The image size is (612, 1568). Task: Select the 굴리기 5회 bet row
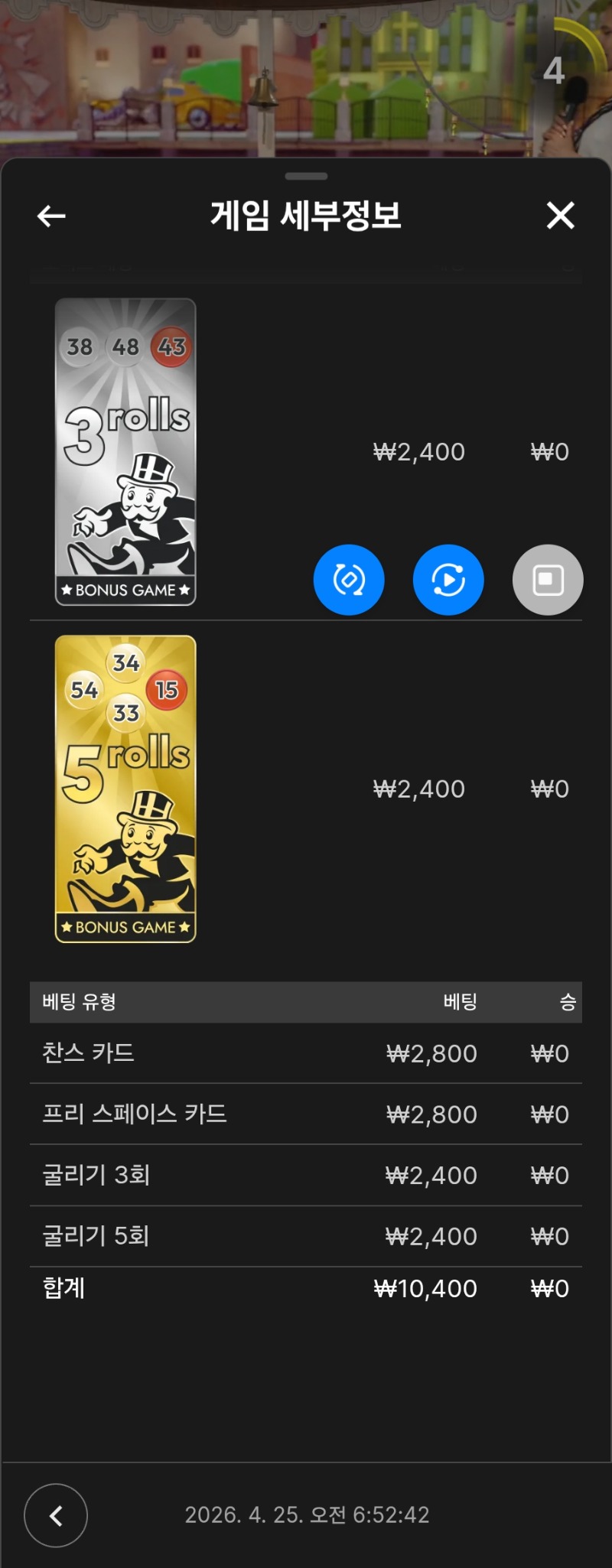click(306, 1236)
